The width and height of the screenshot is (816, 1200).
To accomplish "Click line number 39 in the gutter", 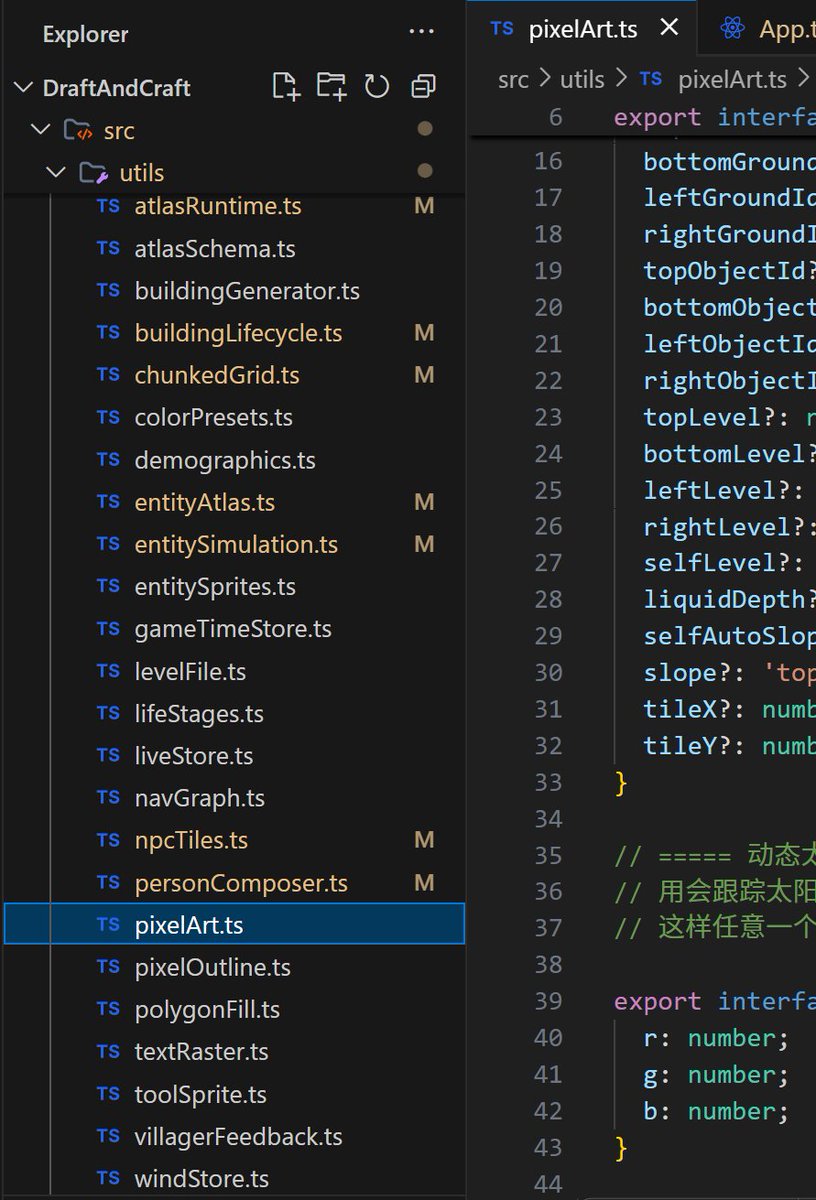I will coord(548,1000).
